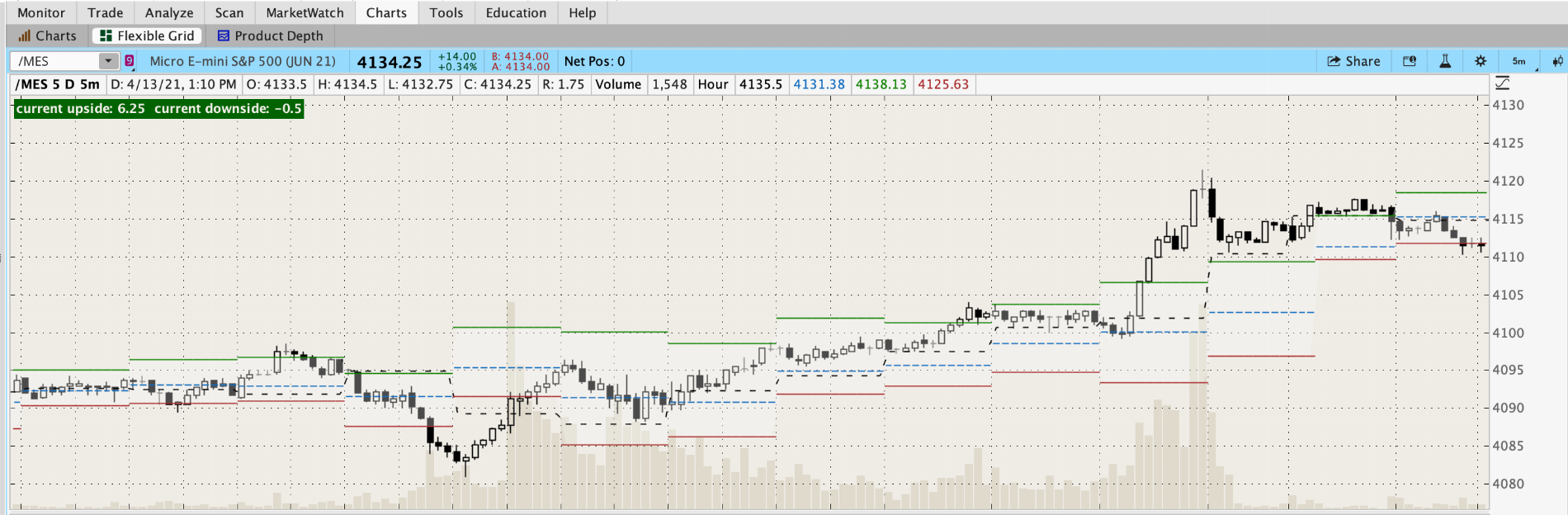The image size is (1568, 515).
Task: Switch to the Charts sub-tab
Action: [x=47, y=35]
